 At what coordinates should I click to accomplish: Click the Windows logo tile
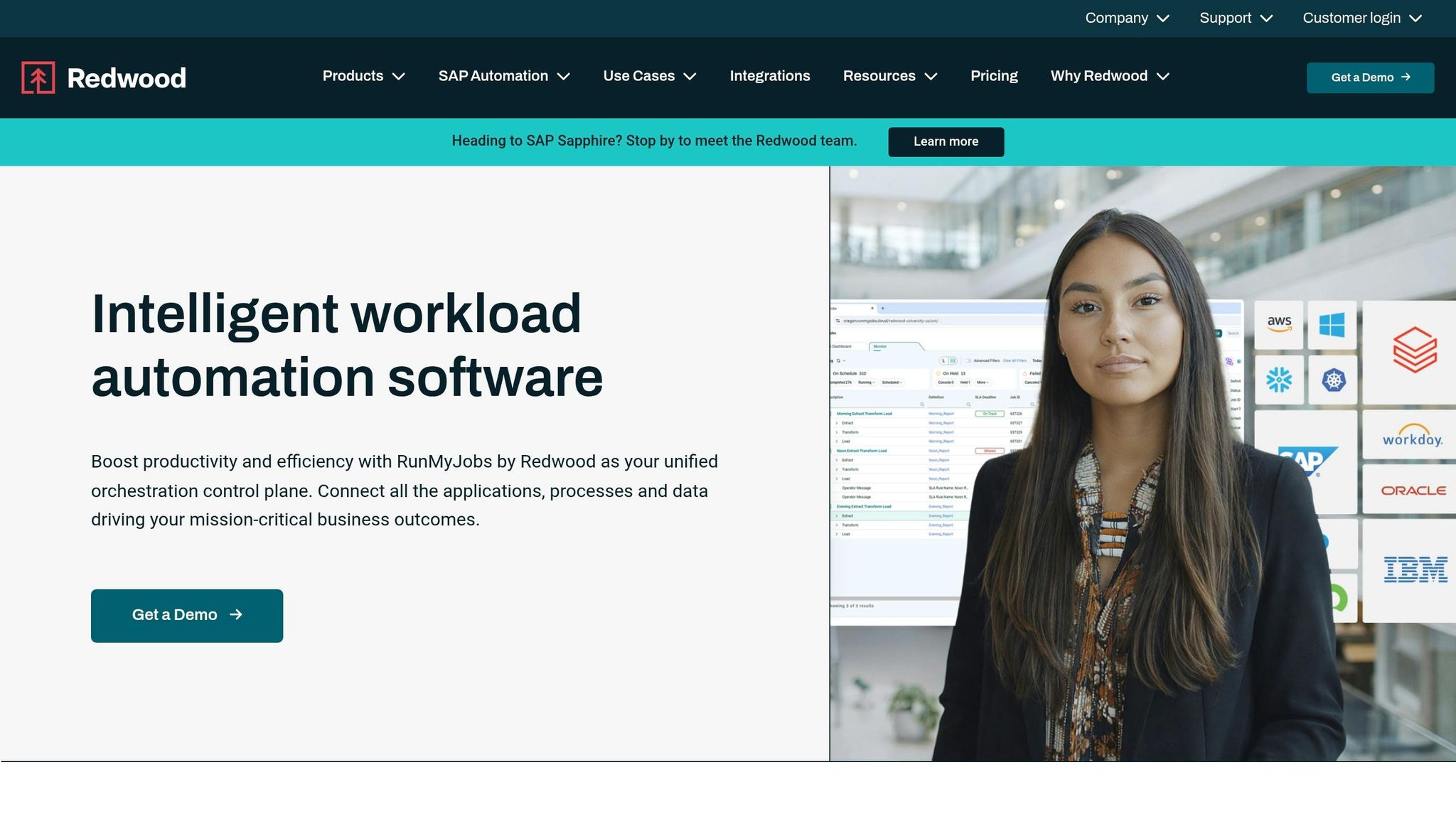pos(1332,324)
